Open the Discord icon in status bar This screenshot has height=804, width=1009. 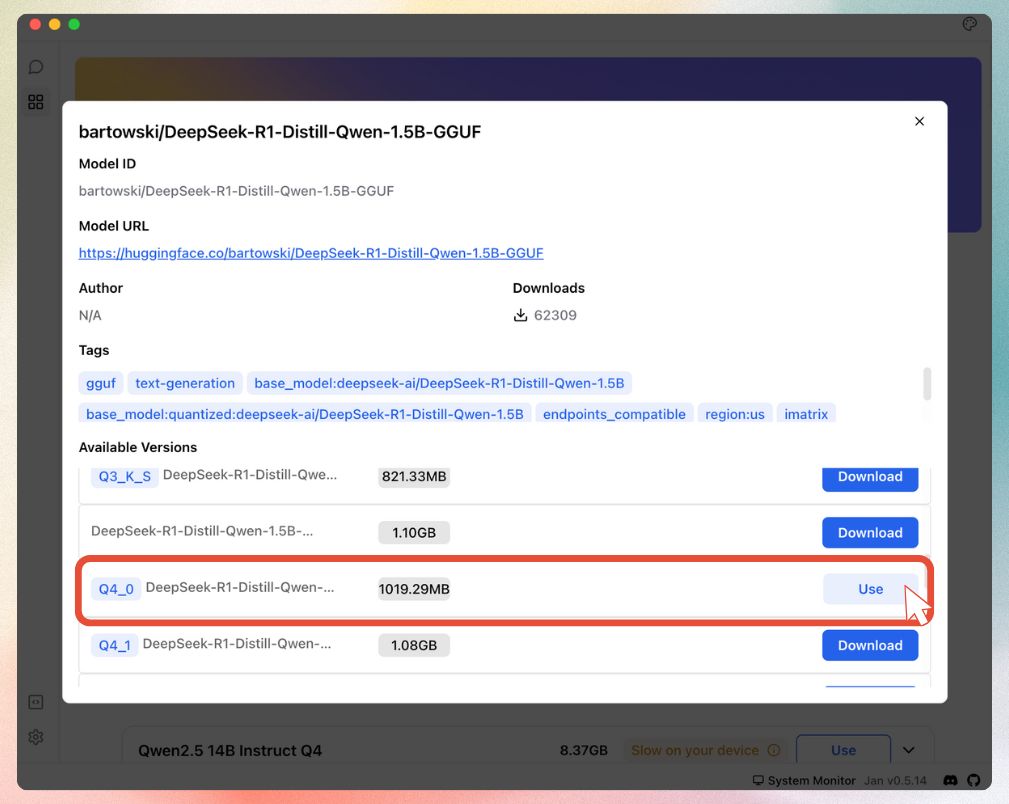pyautogui.click(x=950, y=780)
